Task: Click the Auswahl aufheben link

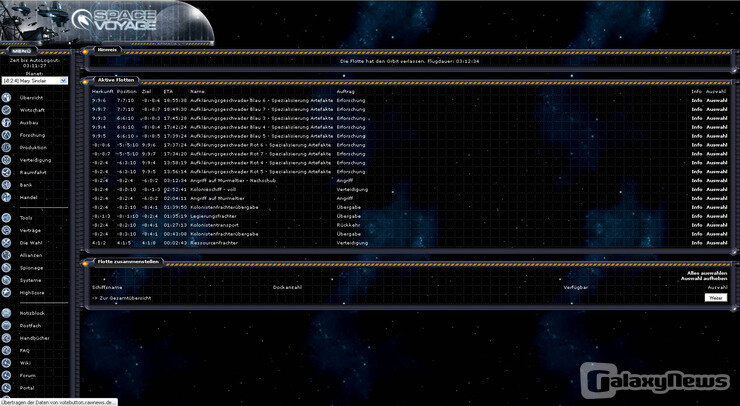Action: pyautogui.click(x=704, y=279)
